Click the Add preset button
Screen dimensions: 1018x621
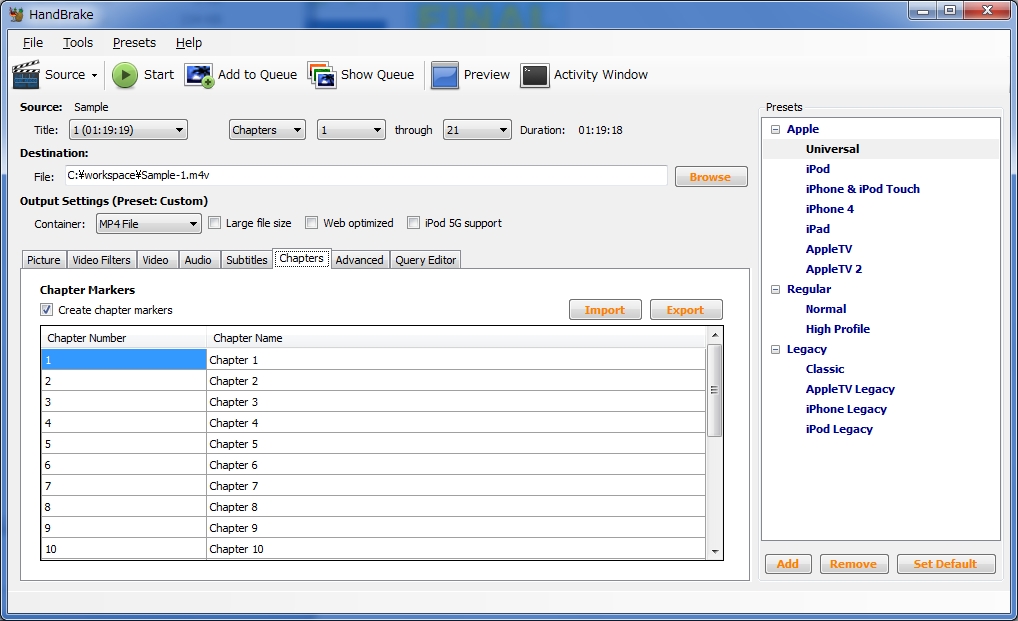coord(788,564)
